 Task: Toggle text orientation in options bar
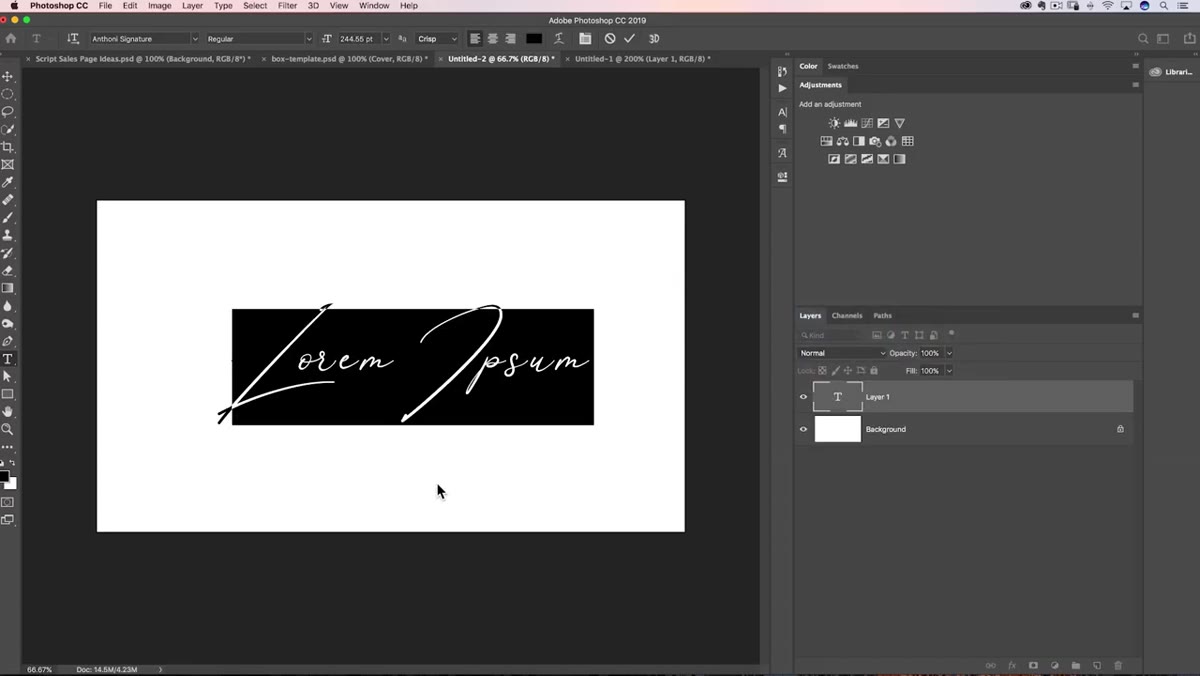[73, 39]
